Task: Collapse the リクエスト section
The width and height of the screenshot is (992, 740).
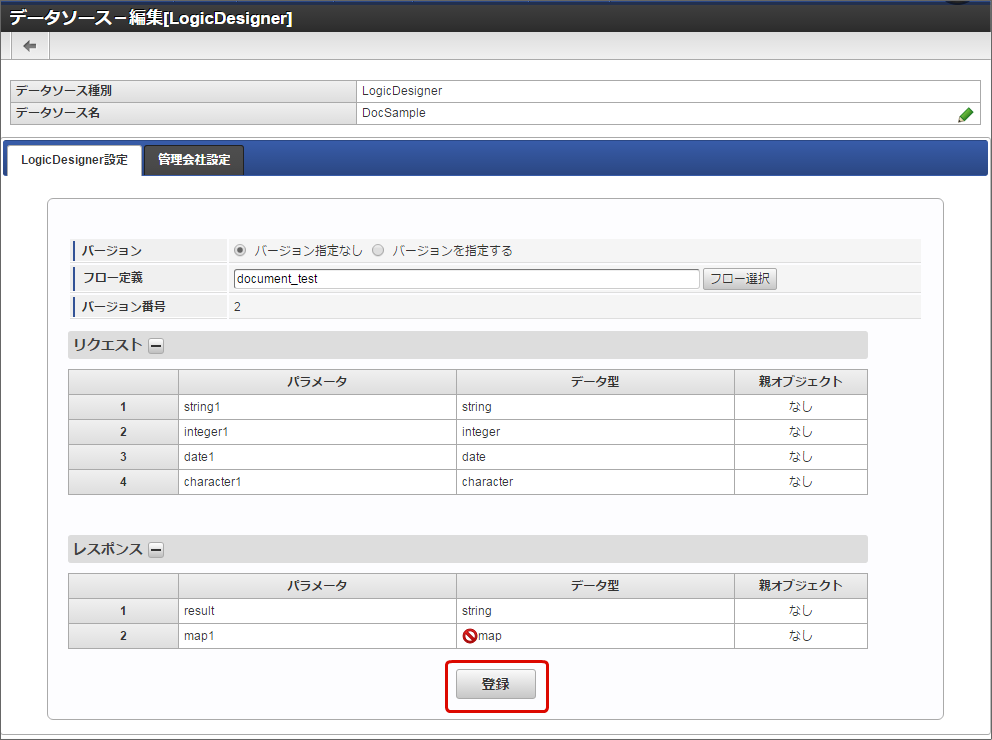Action: (x=157, y=346)
